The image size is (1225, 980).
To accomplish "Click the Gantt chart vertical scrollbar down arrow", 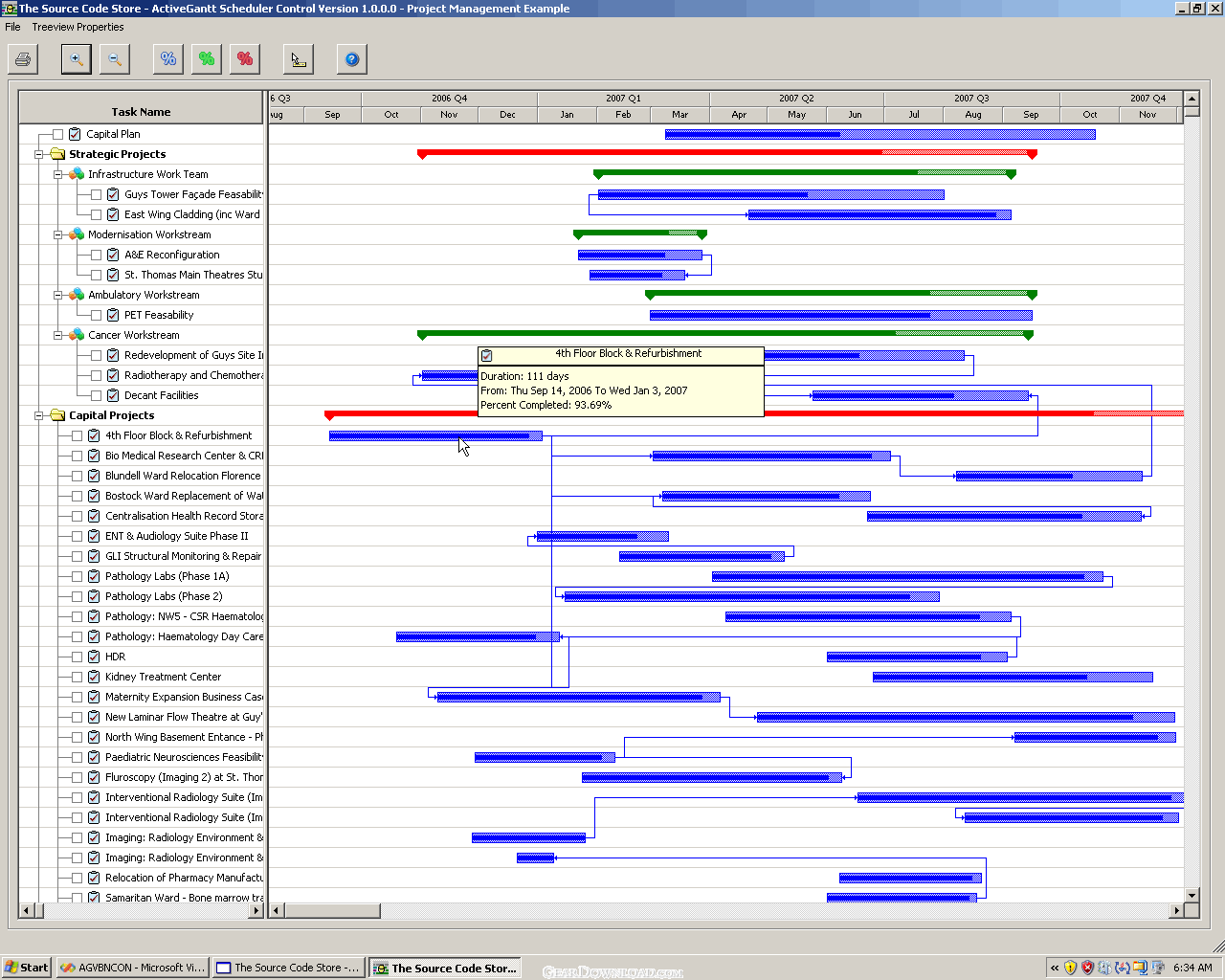I will coord(1192,896).
